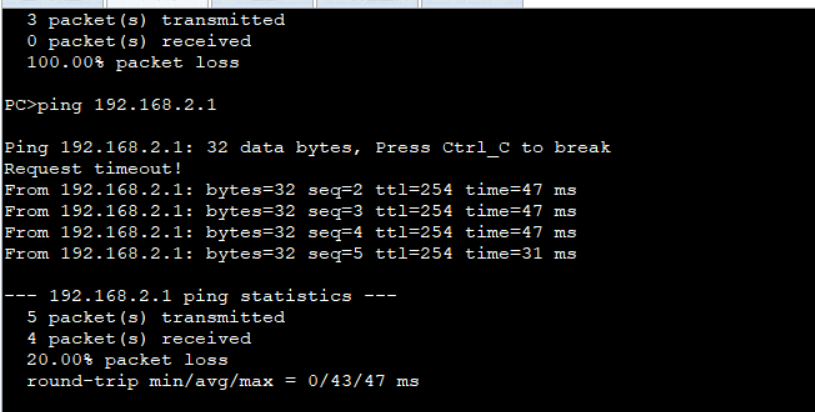815x412 pixels.
Task: Select the seq=4 ping reply line
Action: point(291,233)
